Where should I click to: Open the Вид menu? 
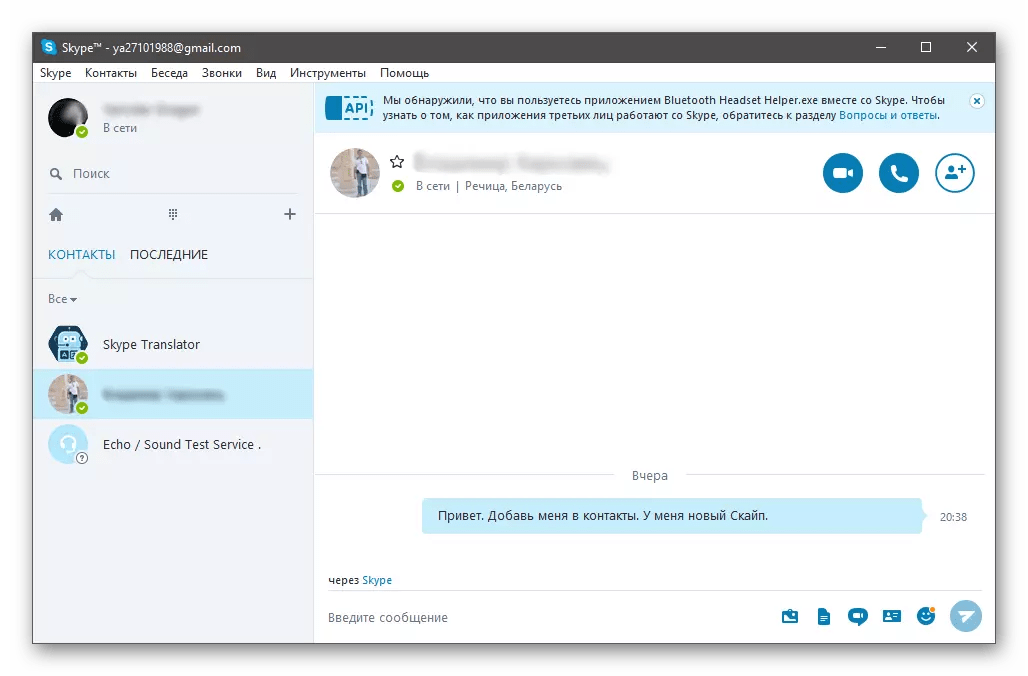266,73
